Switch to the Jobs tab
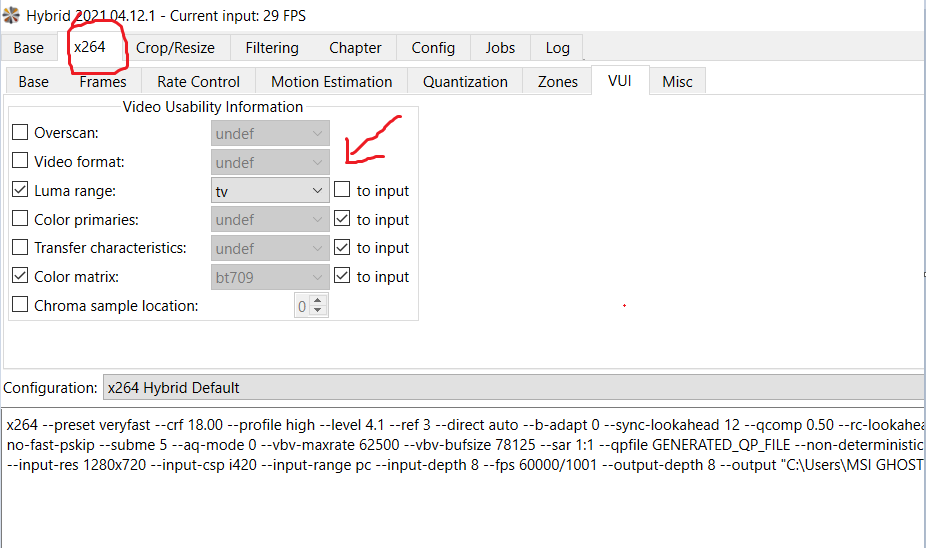This screenshot has width=926, height=548. click(x=500, y=48)
